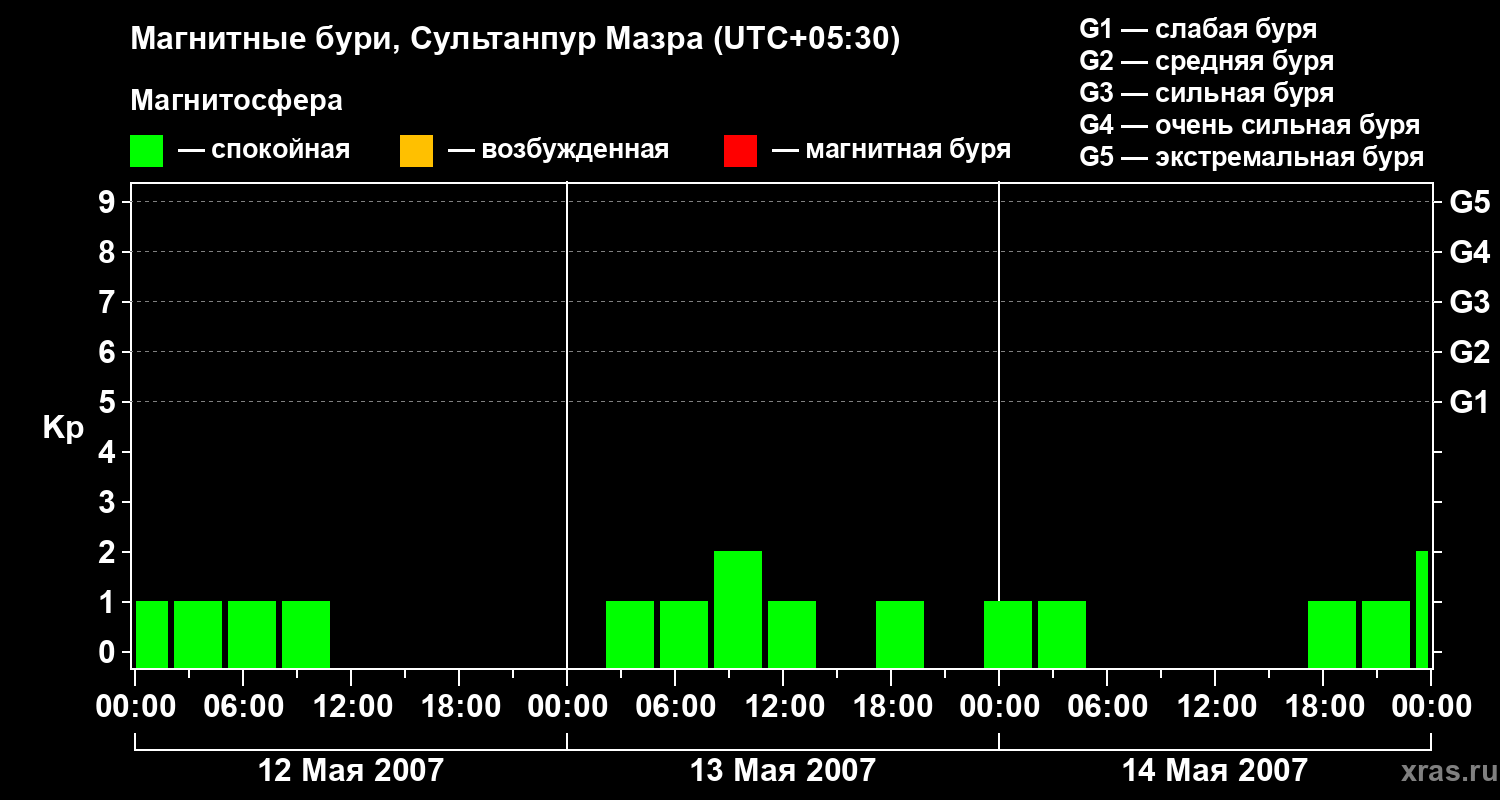Click the orange возбужденная legend swatch
1500x800 pixels.
(416, 151)
